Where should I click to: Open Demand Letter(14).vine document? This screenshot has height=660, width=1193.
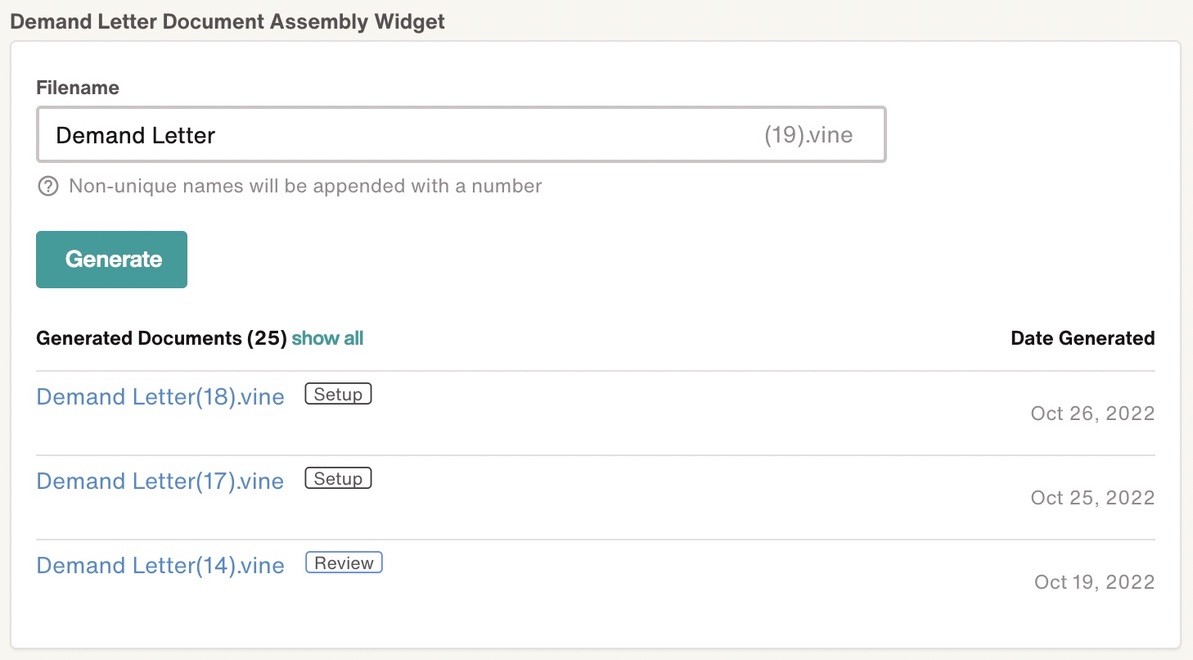[161, 566]
